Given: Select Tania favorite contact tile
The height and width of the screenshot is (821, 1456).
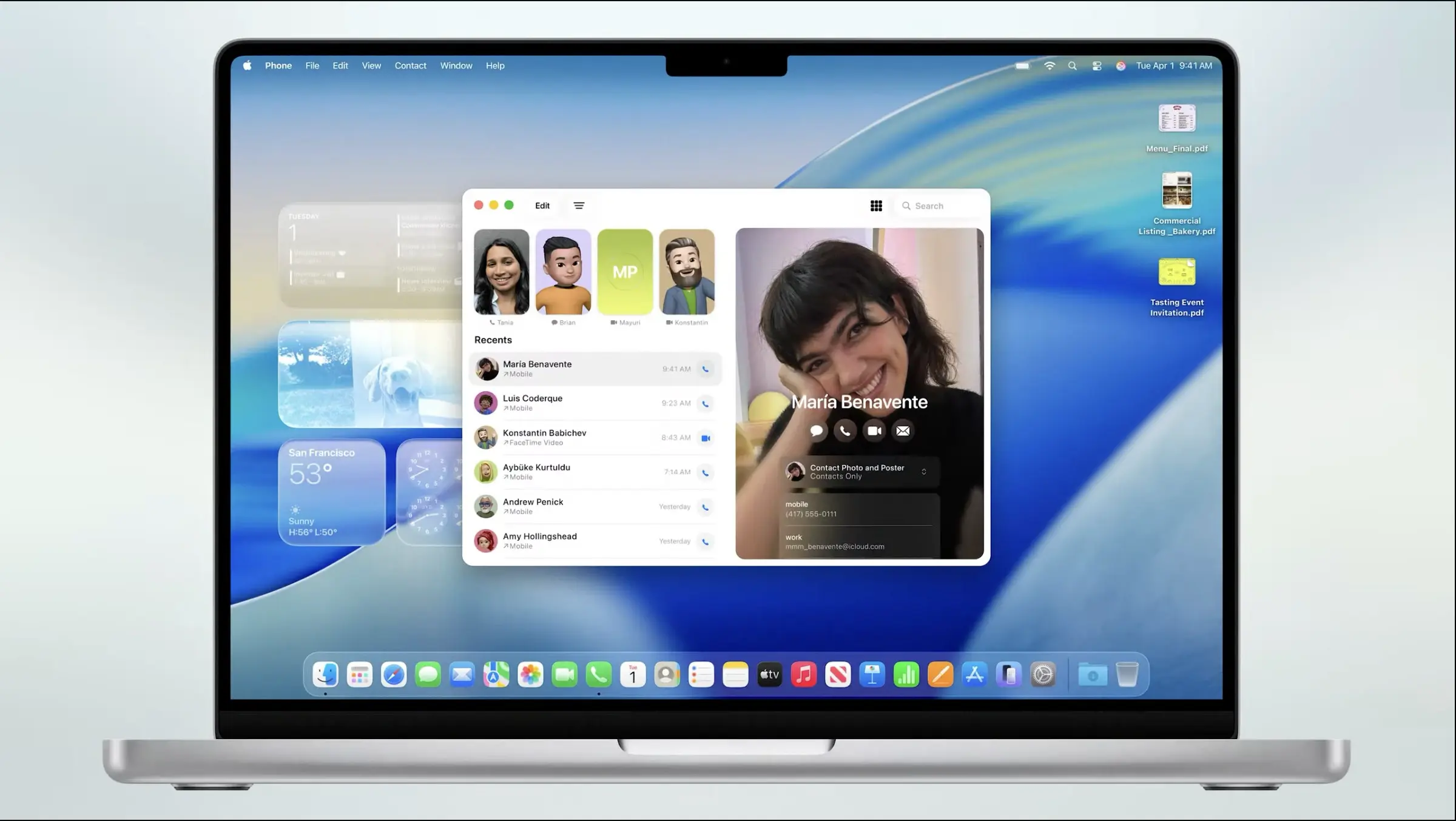Looking at the screenshot, I should pyautogui.click(x=501, y=272).
